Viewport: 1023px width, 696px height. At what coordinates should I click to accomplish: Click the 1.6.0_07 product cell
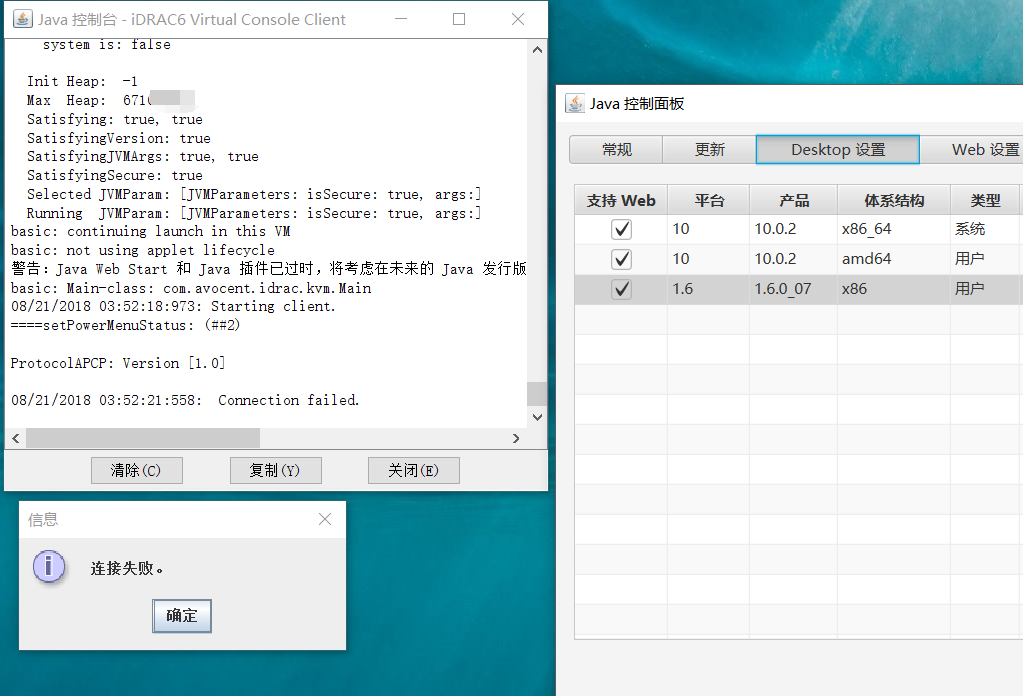pyautogui.click(x=793, y=289)
